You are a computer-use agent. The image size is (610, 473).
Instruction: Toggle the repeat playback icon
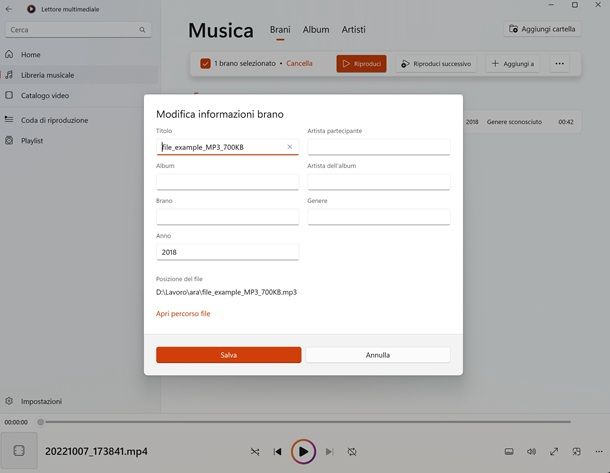[352, 452]
